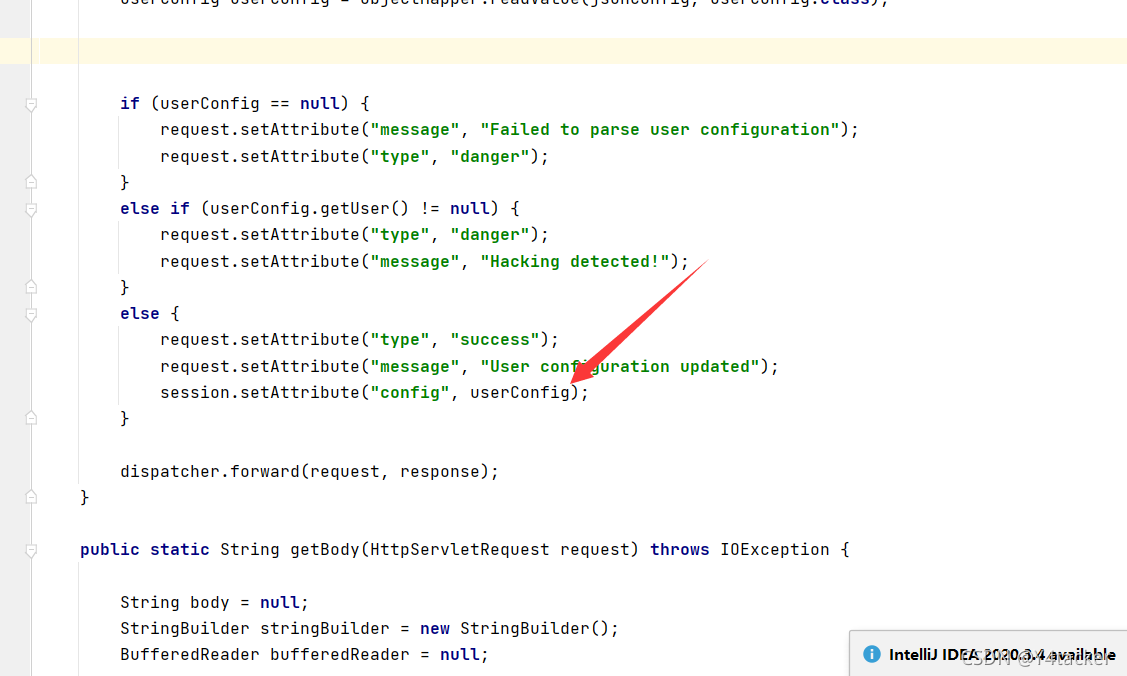Click the "User configuration updated" string
Screen dimensions: 1127x676
620,366
